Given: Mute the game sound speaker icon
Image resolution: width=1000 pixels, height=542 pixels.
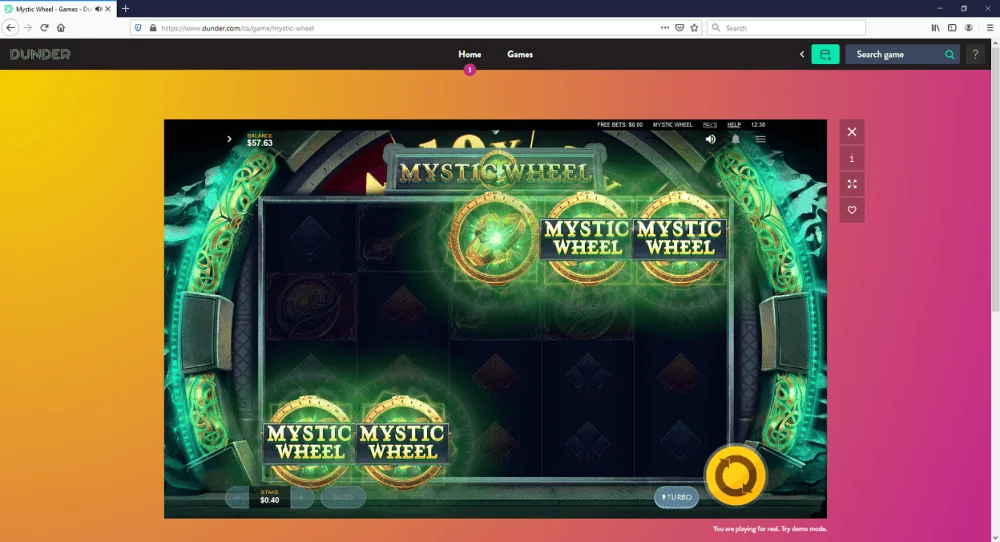Looking at the screenshot, I should click(x=710, y=139).
